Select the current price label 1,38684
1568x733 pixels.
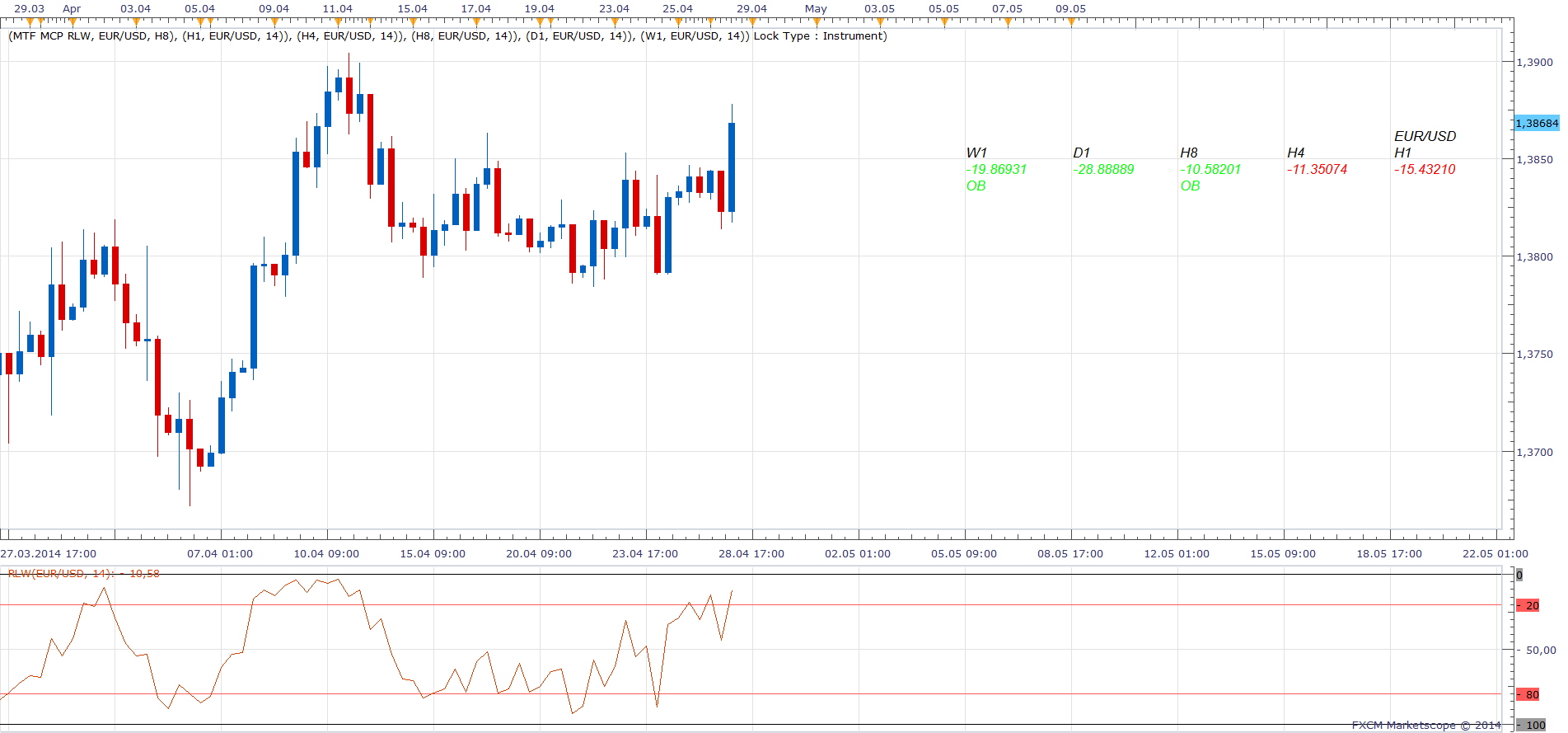(x=1537, y=123)
